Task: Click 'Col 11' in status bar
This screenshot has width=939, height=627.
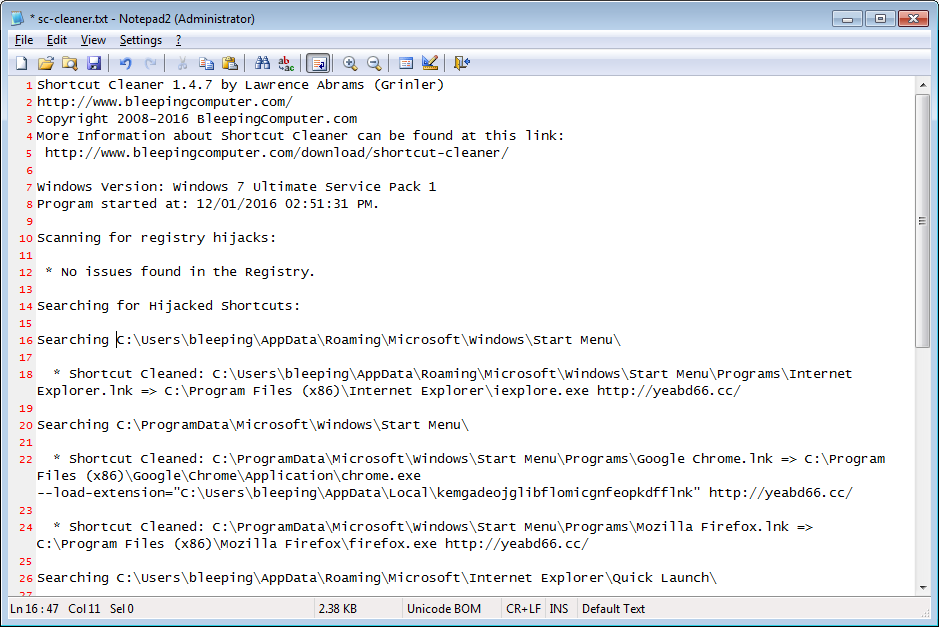Action: coord(84,609)
